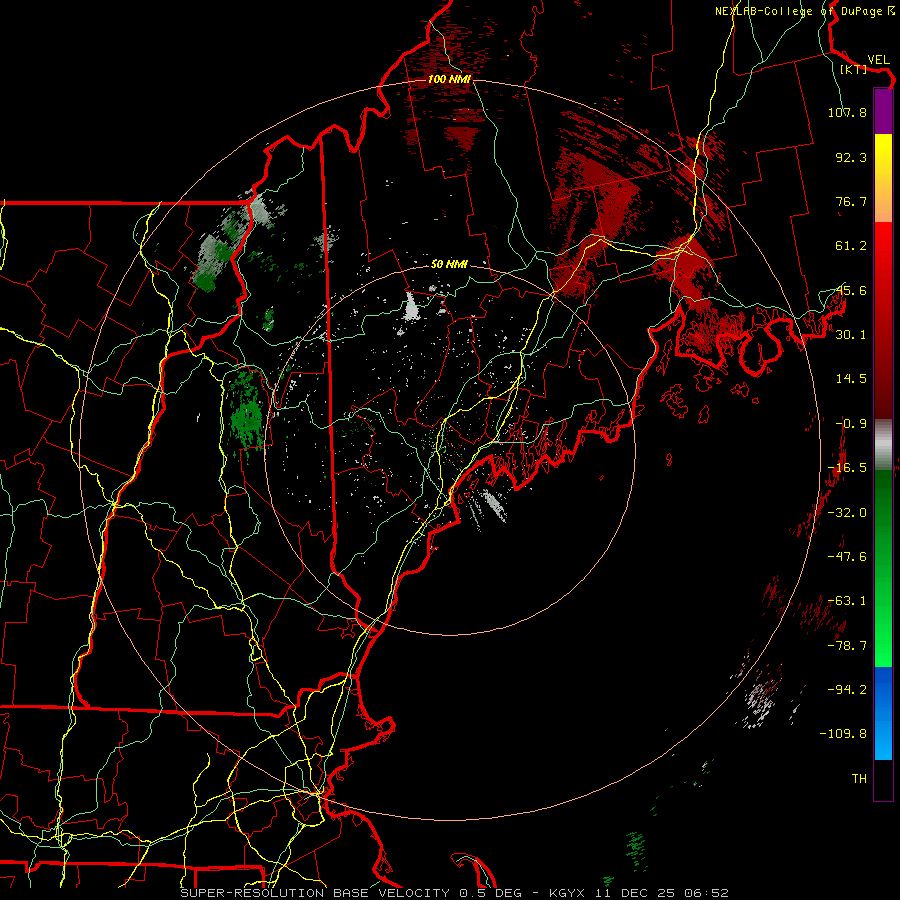Click the 50 NMI range ring label
Screen dimensions: 900x900
[x=449, y=264]
